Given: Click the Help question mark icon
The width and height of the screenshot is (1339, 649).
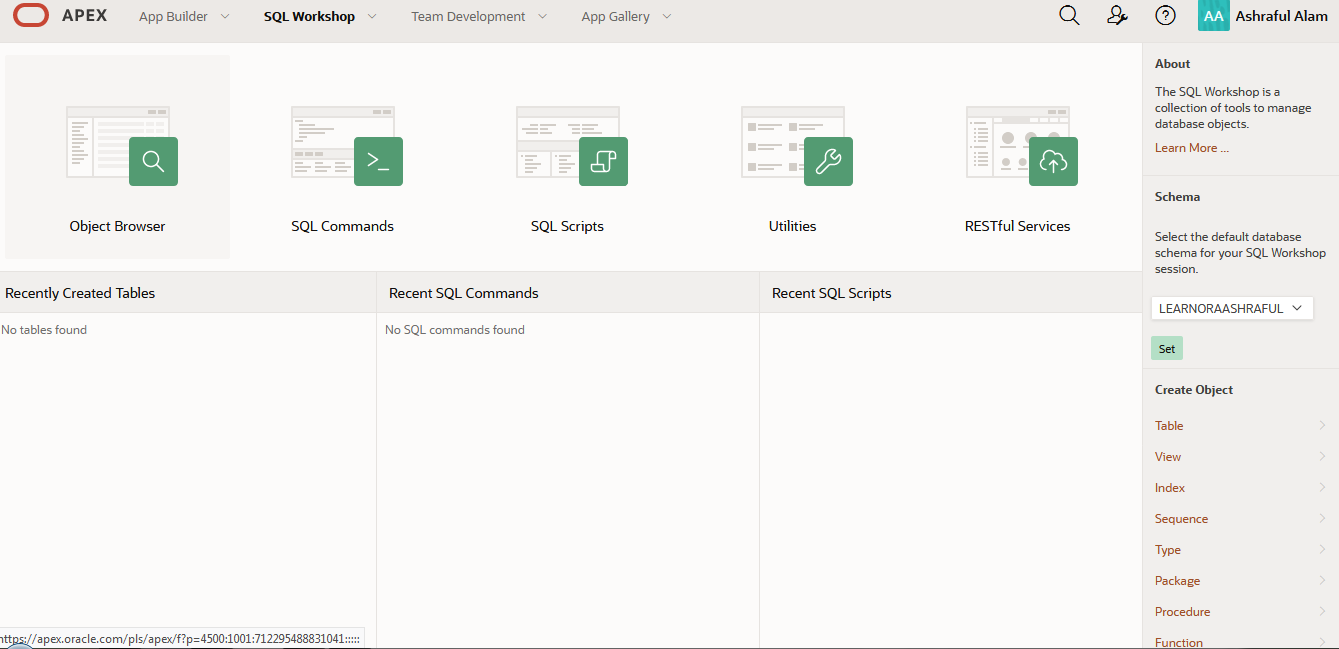Looking at the screenshot, I should coord(1165,16).
